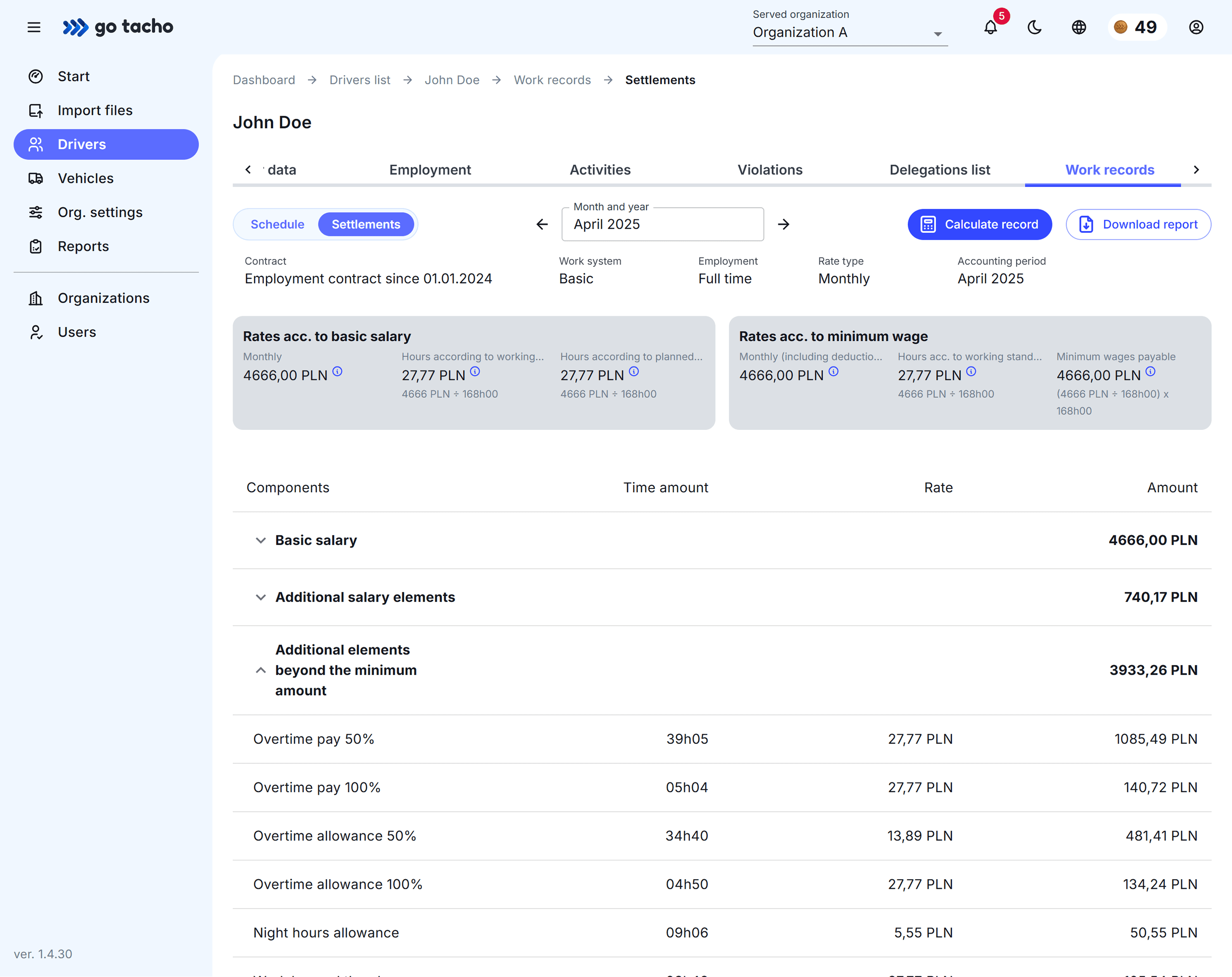Screen dimensions: 1232x977
Task: Open language globe selector
Action: pyautogui.click(x=1079, y=27)
